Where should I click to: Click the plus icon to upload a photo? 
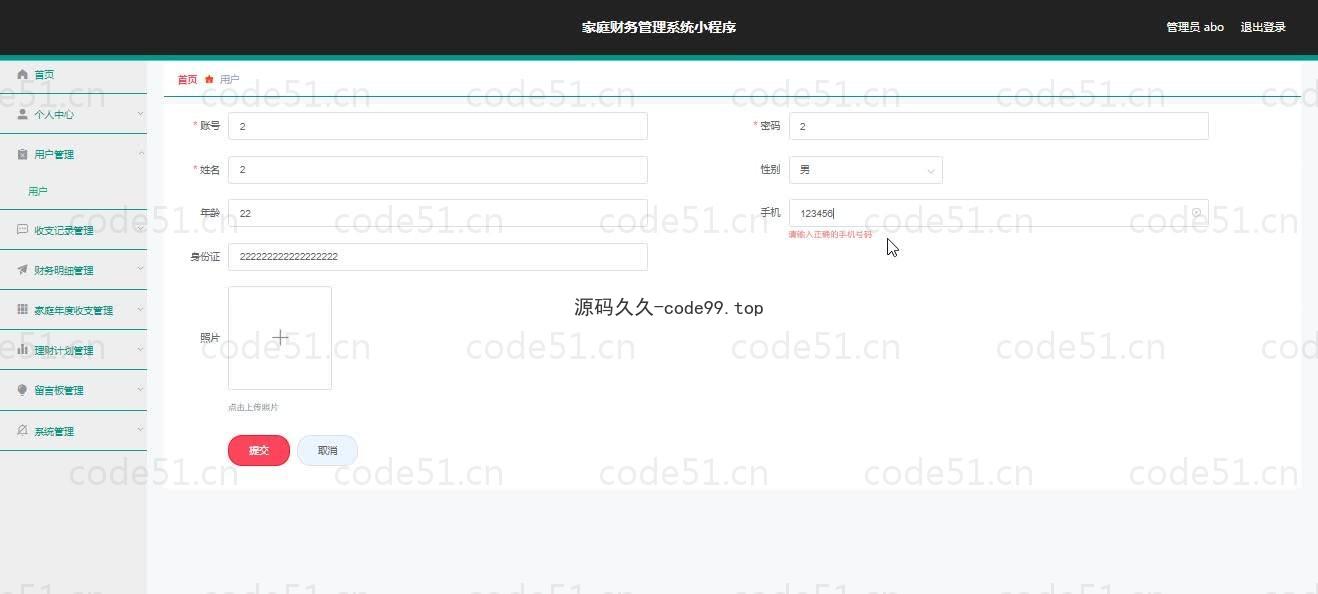(x=280, y=338)
